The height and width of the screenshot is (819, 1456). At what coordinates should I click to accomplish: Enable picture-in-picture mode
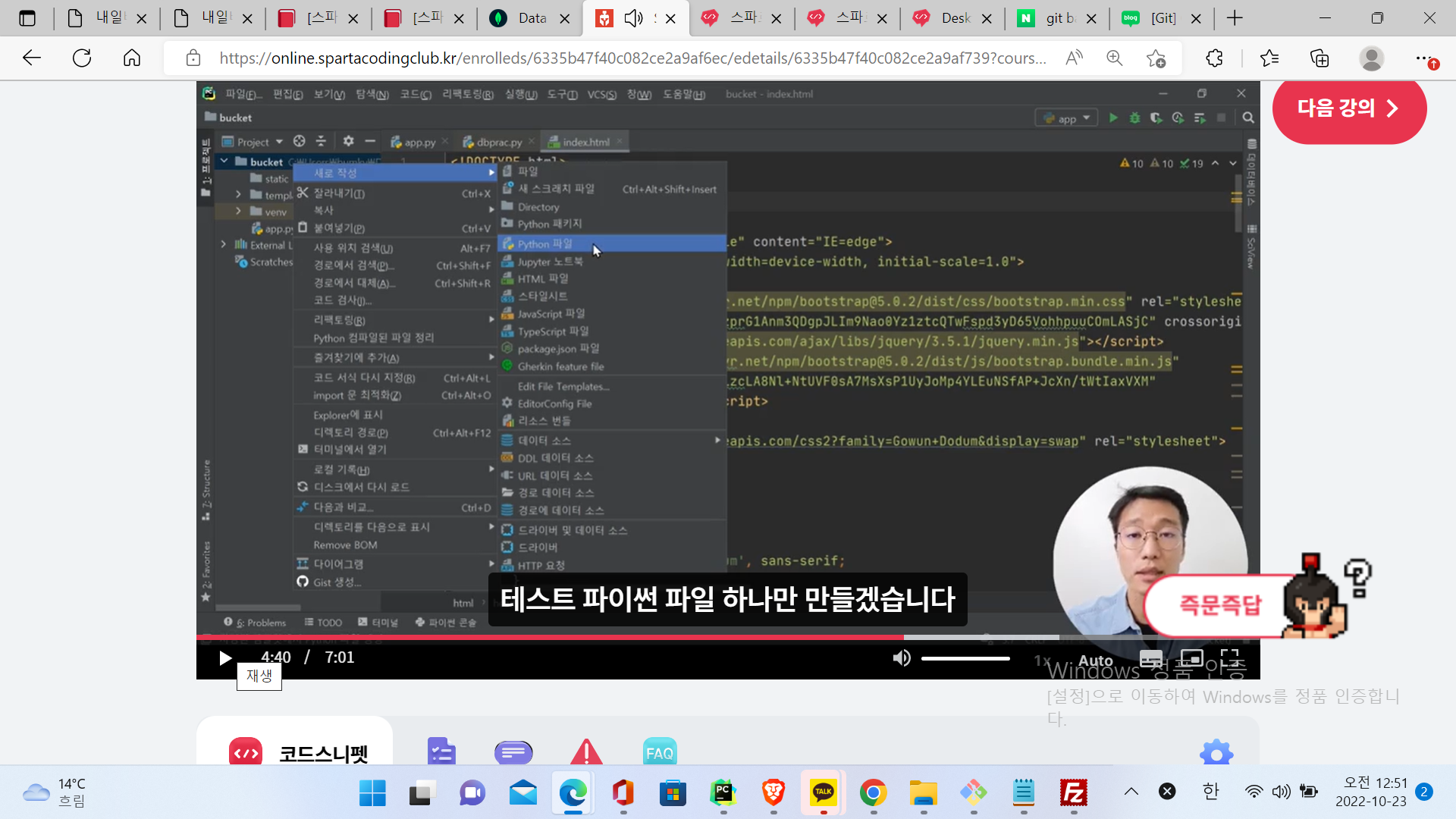(1191, 658)
